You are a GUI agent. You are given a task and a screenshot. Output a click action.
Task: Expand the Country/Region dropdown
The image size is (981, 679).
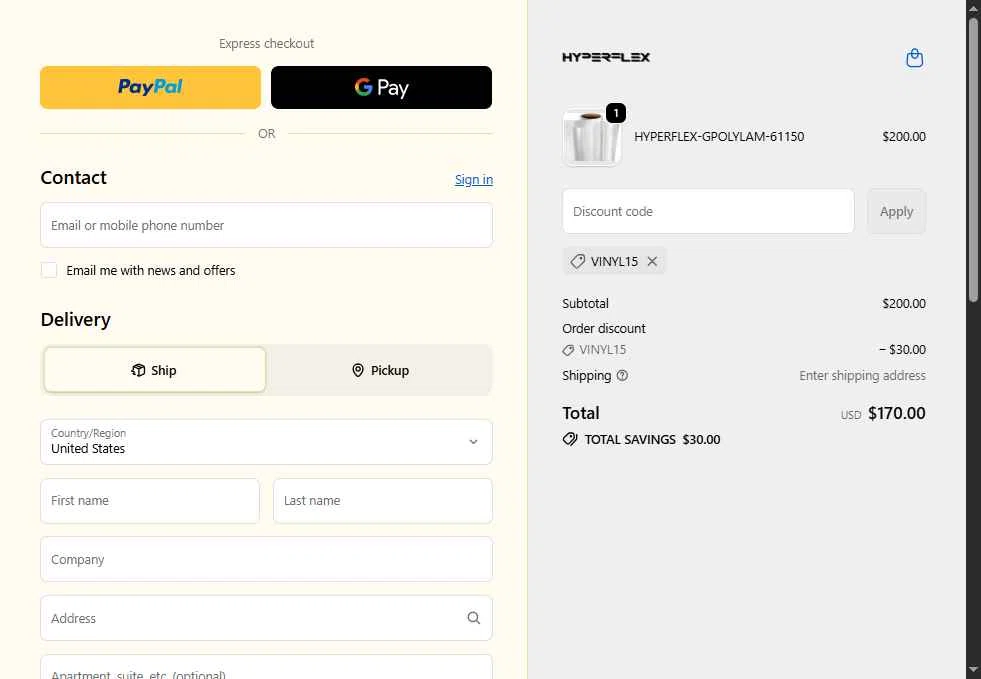(267, 442)
